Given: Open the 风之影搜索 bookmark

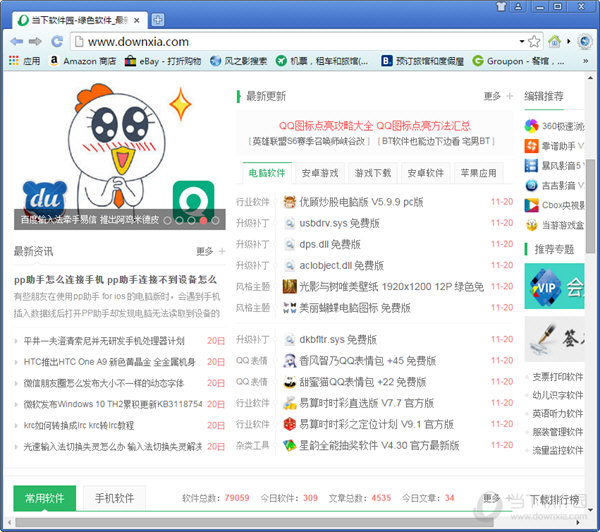Looking at the screenshot, I should (x=238, y=61).
